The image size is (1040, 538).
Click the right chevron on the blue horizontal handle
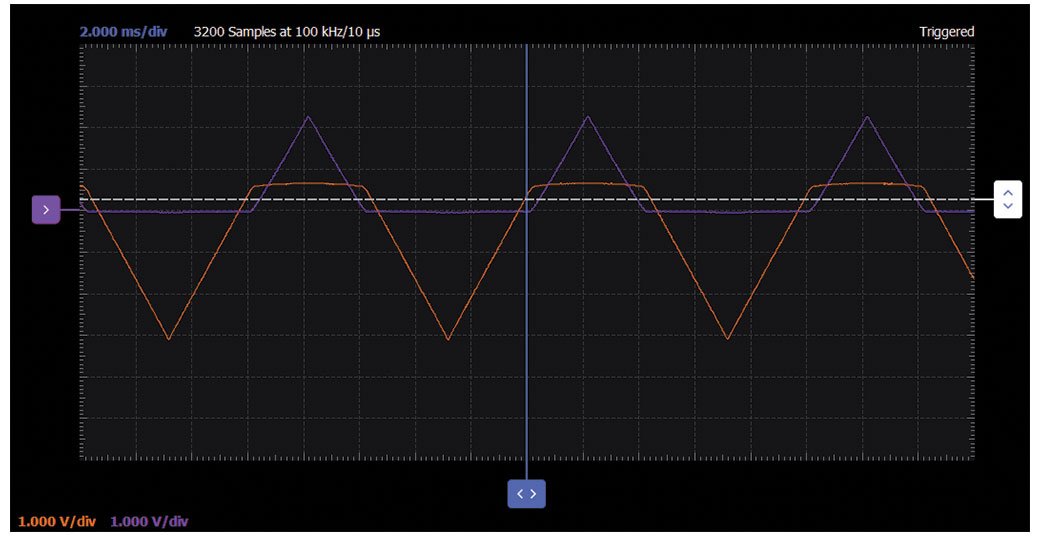[x=534, y=494]
